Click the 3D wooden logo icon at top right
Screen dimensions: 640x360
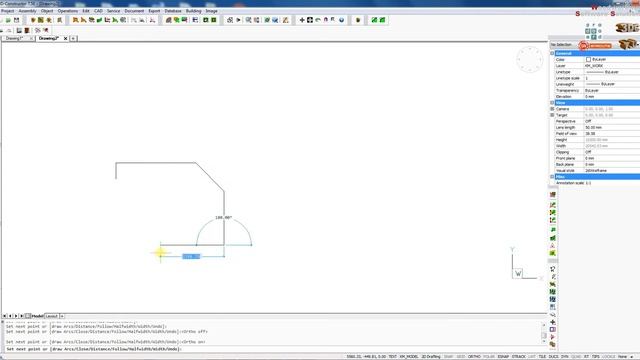[626, 28]
